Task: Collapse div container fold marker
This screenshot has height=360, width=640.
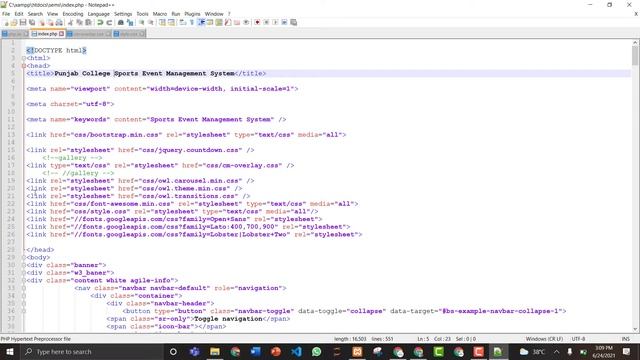Action: click(x=24, y=296)
